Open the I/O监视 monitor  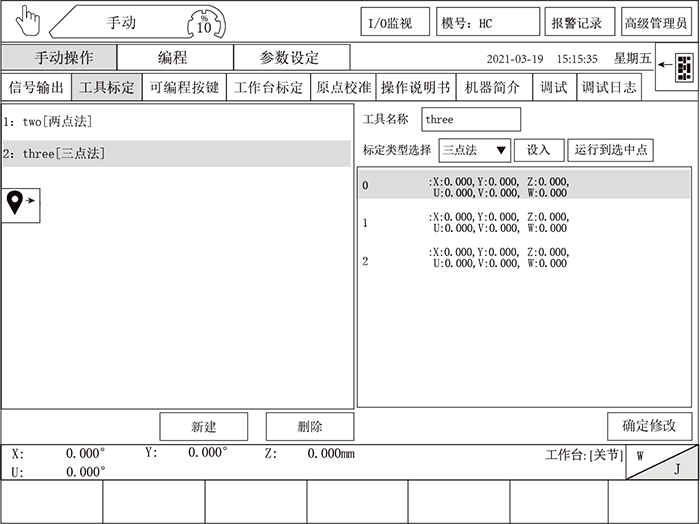click(x=394, y=23)
